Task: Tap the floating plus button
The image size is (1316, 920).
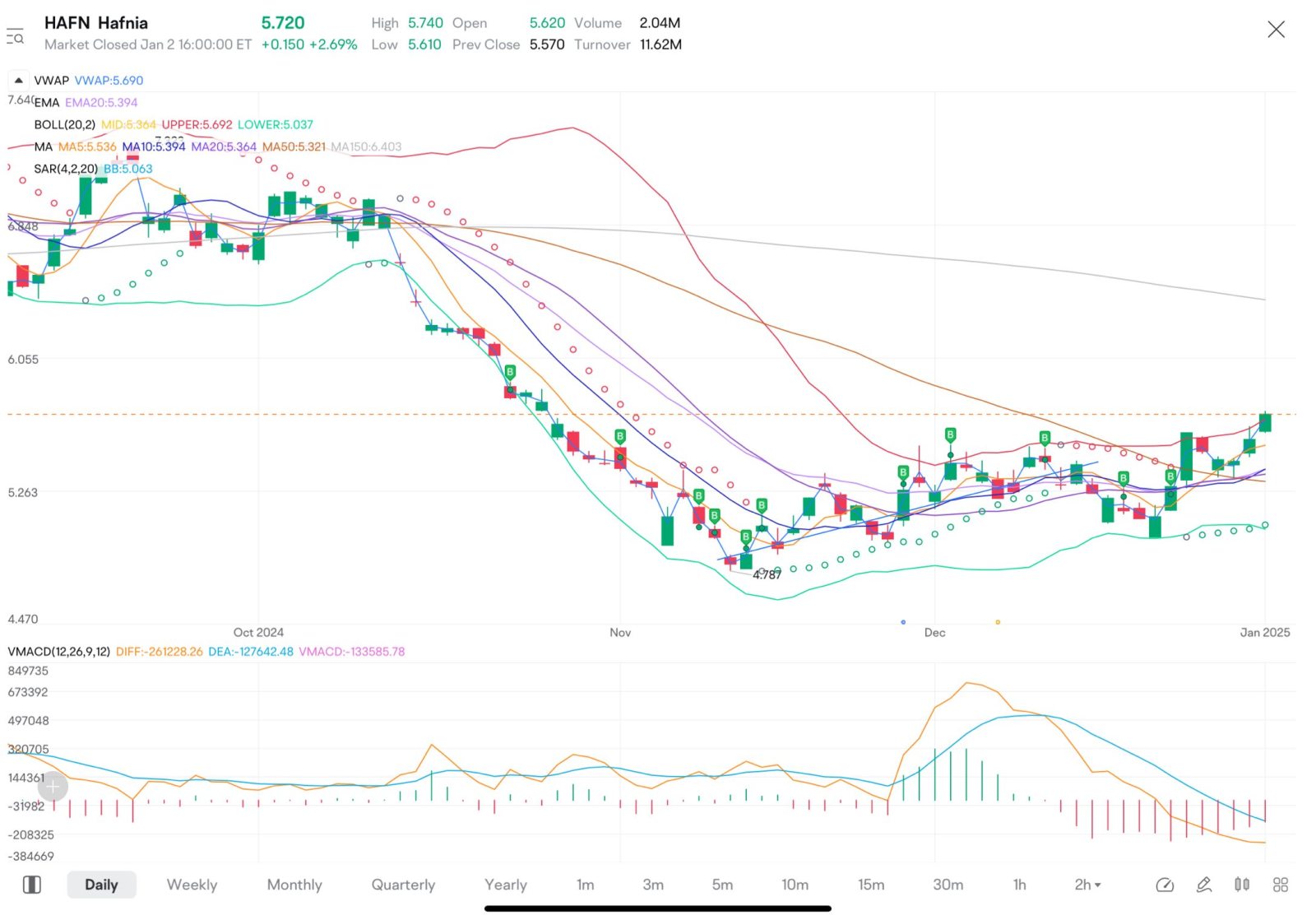Action: (x=53, y=787)
